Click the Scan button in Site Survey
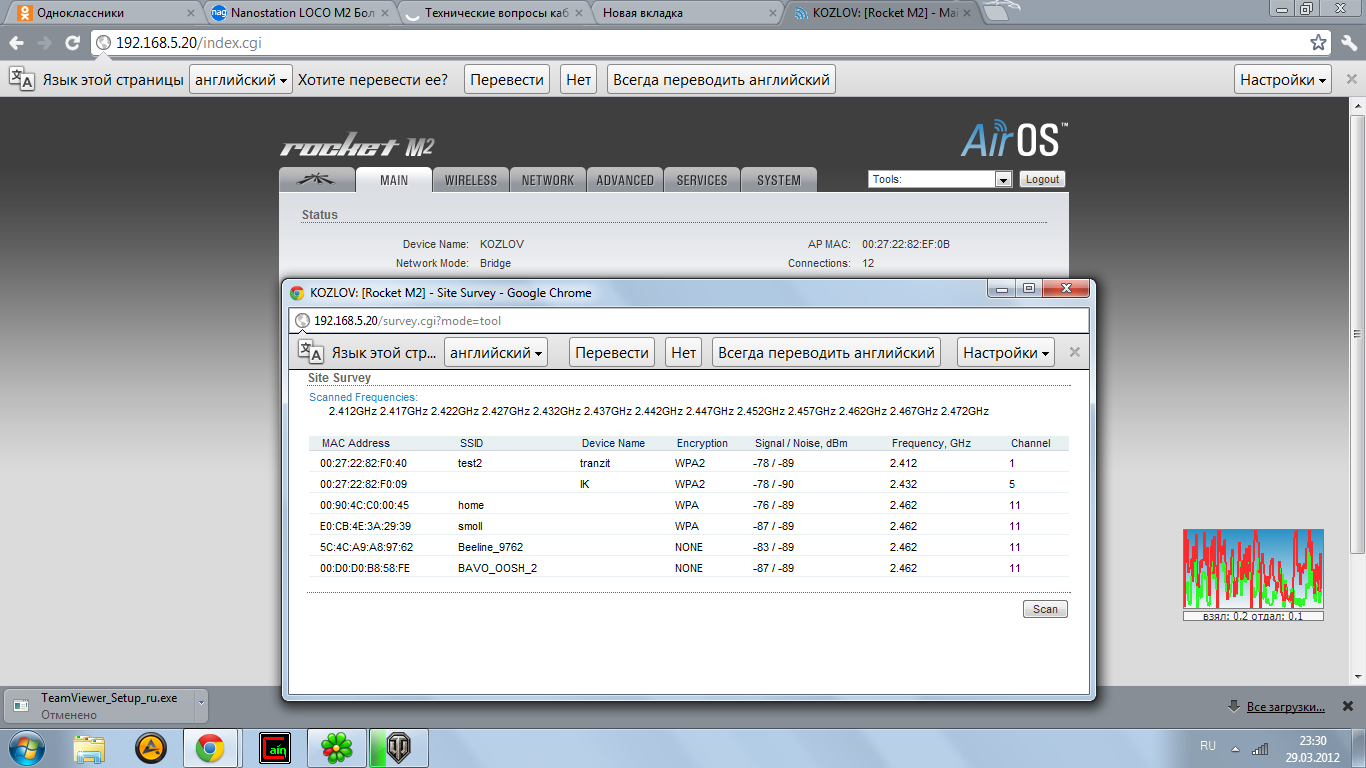This screenshot has height=768, width=1366. pyautogui.click(x=1045, y=609)
